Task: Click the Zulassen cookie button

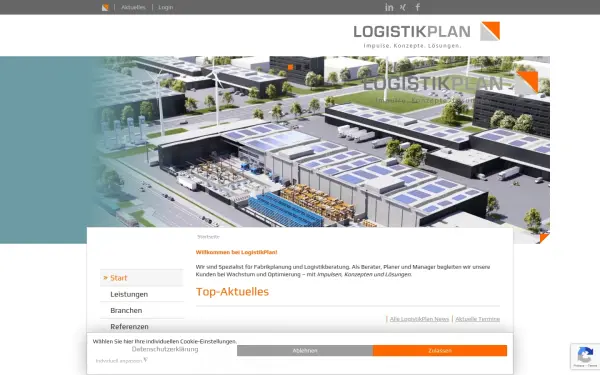Action: [440, 351]
